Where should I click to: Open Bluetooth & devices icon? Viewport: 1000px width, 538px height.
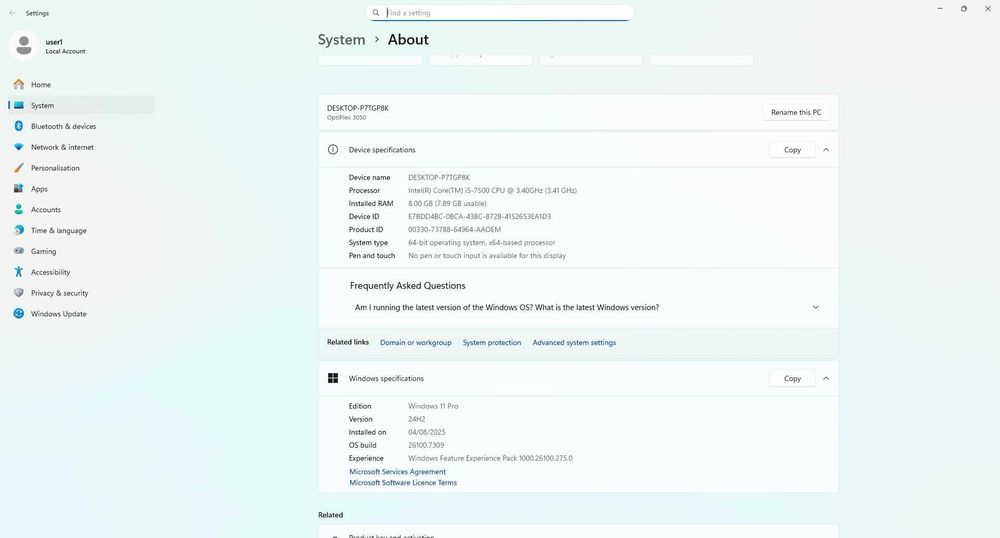click(x=18, y=126)
